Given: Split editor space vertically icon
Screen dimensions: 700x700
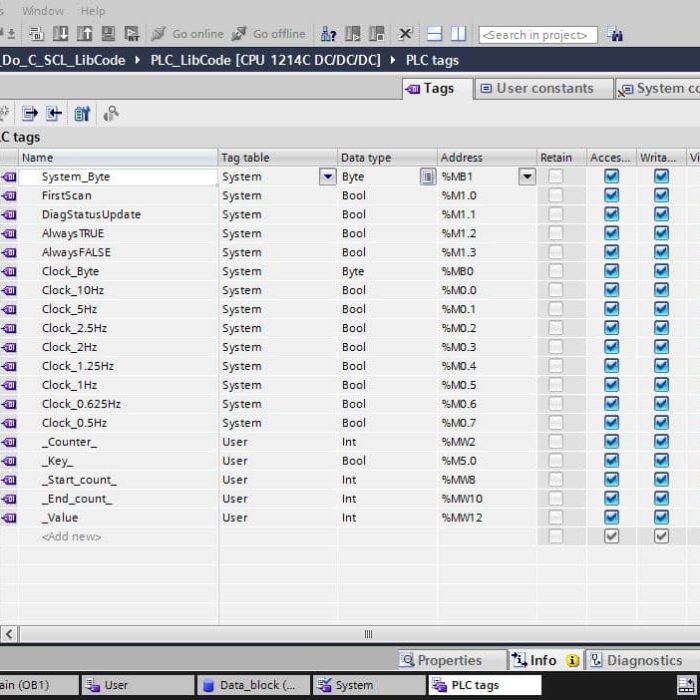Looking at the screenshot, I should point(458,34).
